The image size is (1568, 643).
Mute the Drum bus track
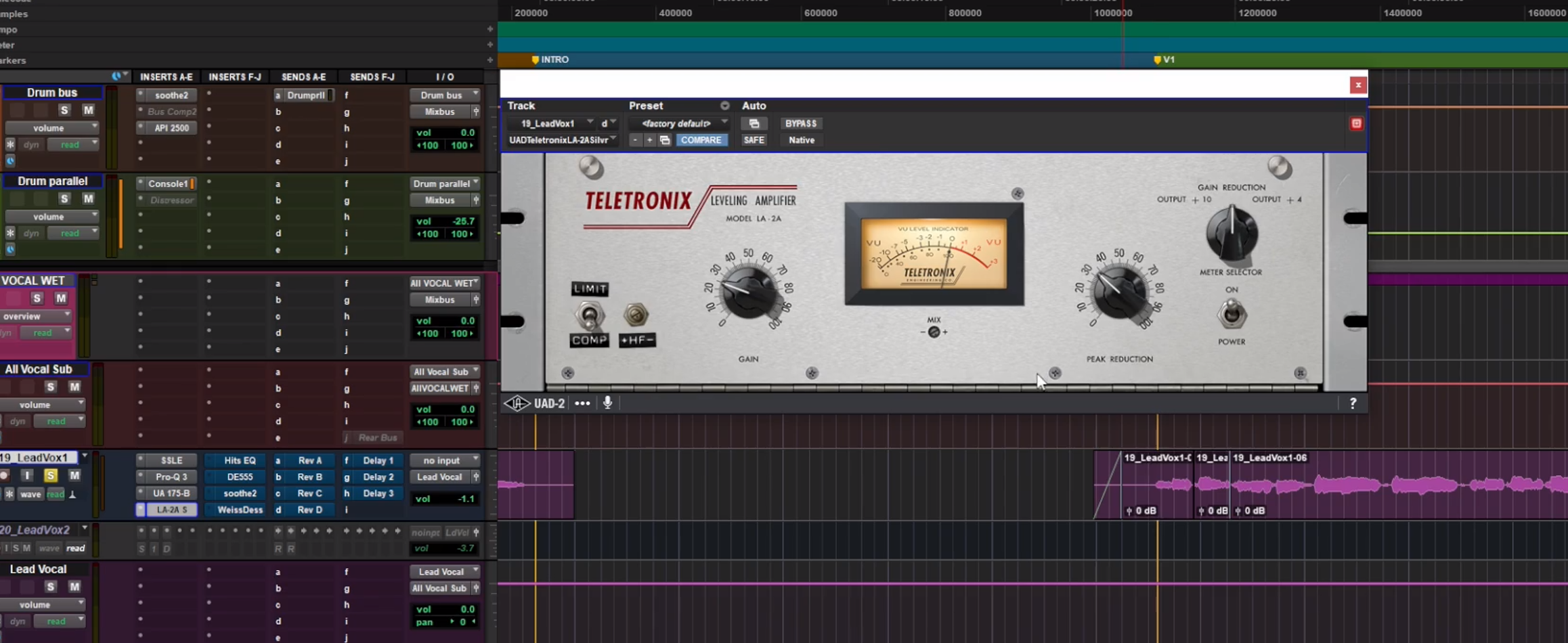click(x=88, y=110)
